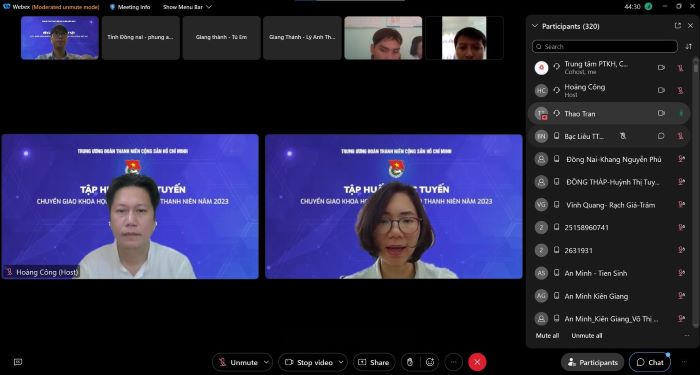
Task: Click the participant Search field
Action: (604, 46)
